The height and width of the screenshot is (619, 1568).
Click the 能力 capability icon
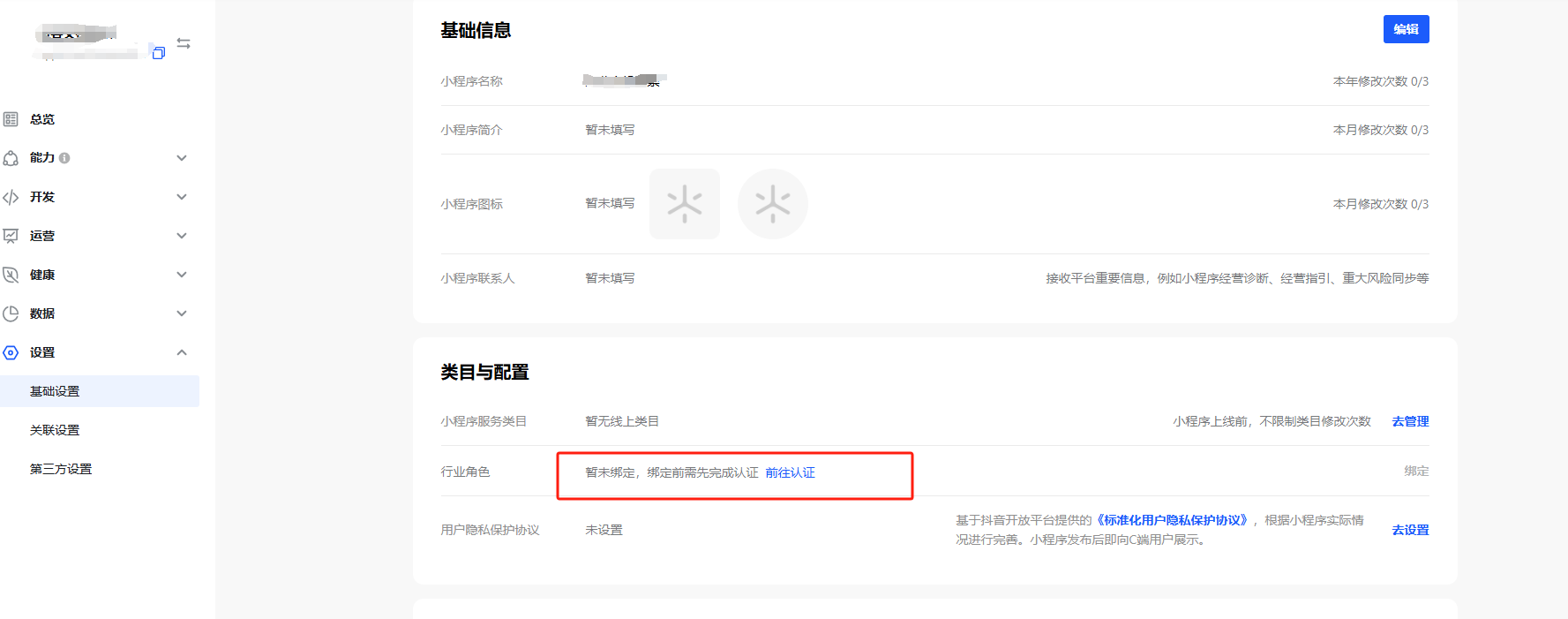click(x=11, y=158)
